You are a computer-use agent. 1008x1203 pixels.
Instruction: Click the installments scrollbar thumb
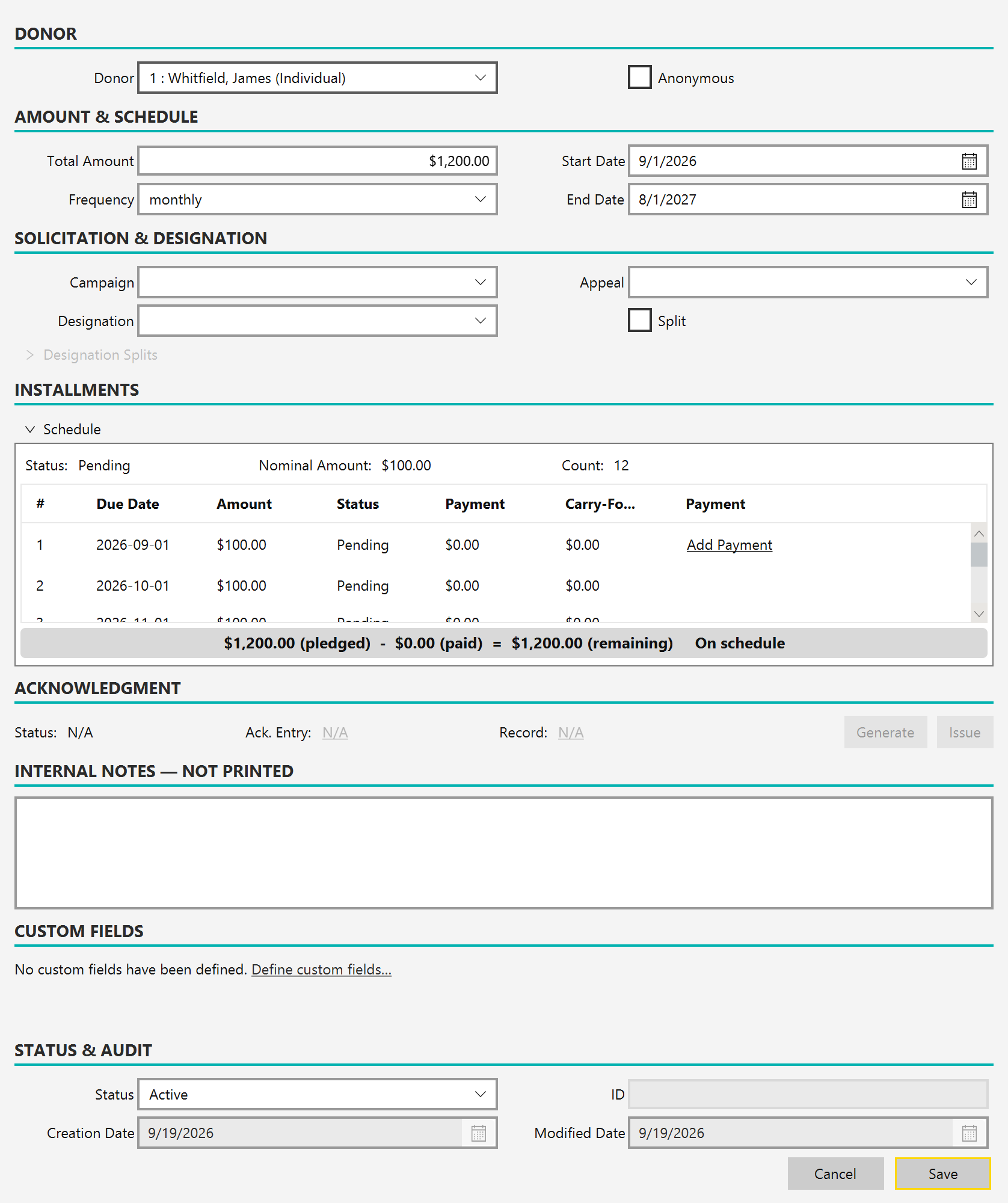(979, 555)
